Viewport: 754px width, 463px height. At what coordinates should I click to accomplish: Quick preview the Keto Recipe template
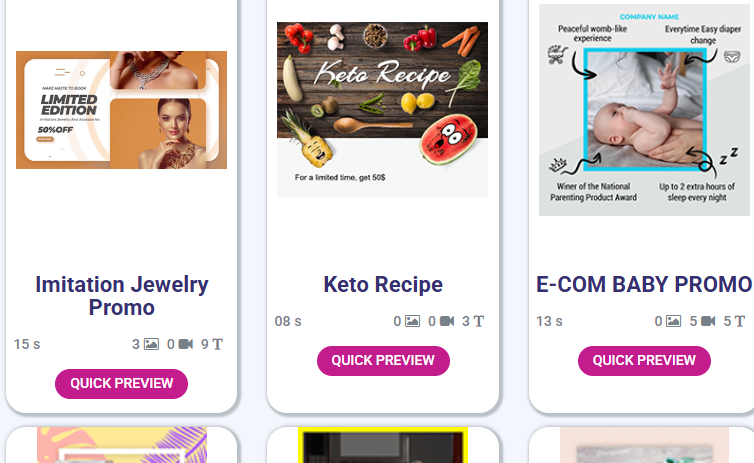383,361
